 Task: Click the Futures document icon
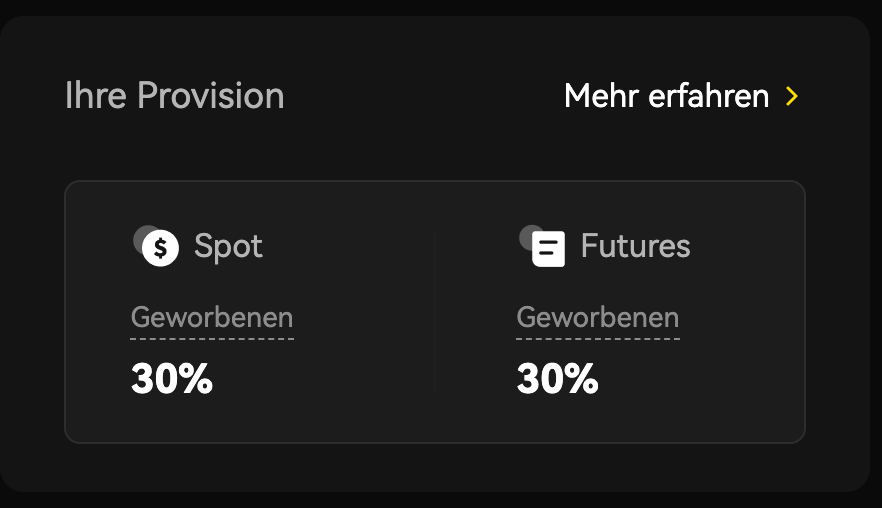click(x=548, y=248)
